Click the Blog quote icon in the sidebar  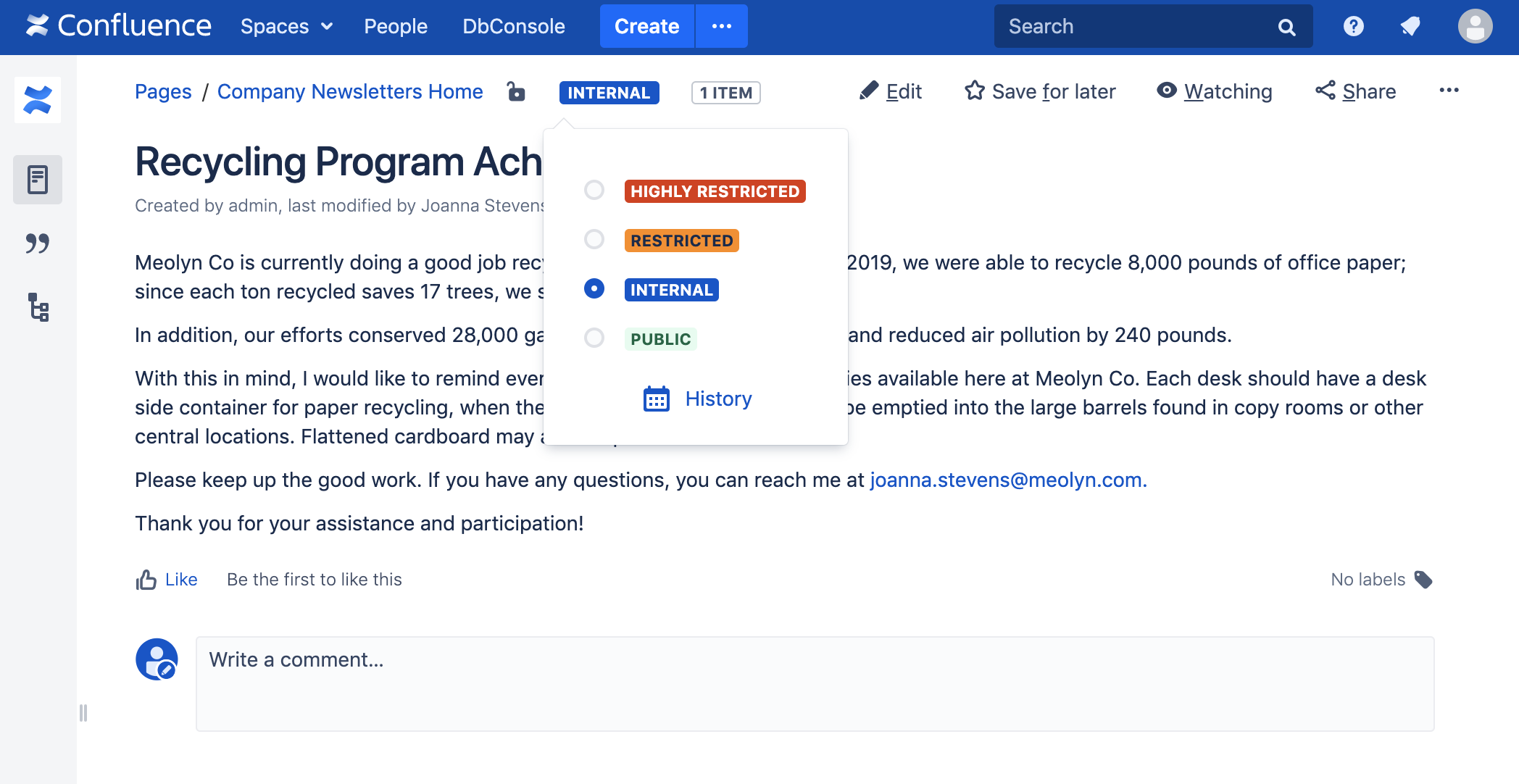click(38, 243)
